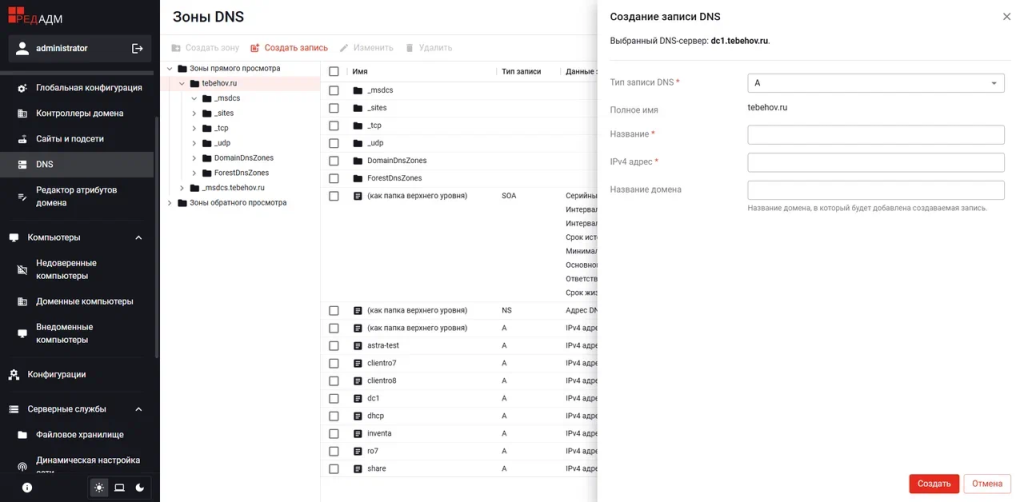Viewport: 1024px width, 502px height.
Task: Close the DNS record creation panel
Action: click(x=1006, y=17)
